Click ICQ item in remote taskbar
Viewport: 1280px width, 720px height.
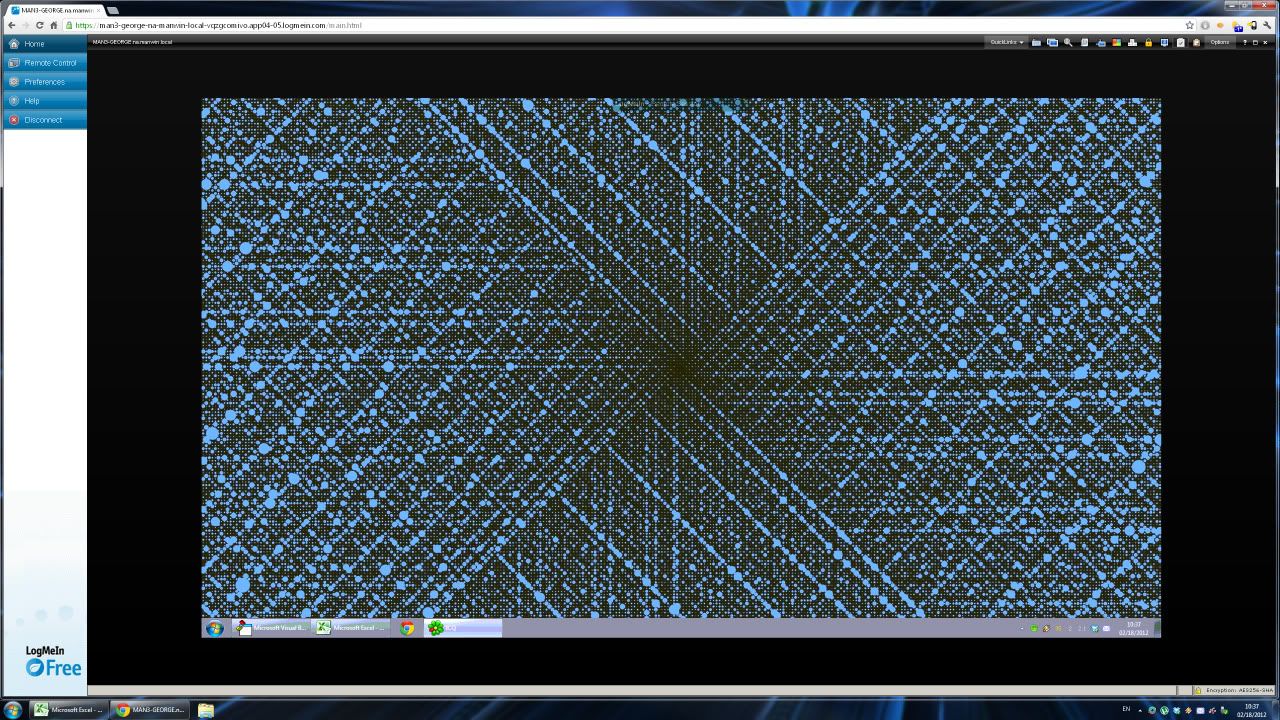pos(463,628)
